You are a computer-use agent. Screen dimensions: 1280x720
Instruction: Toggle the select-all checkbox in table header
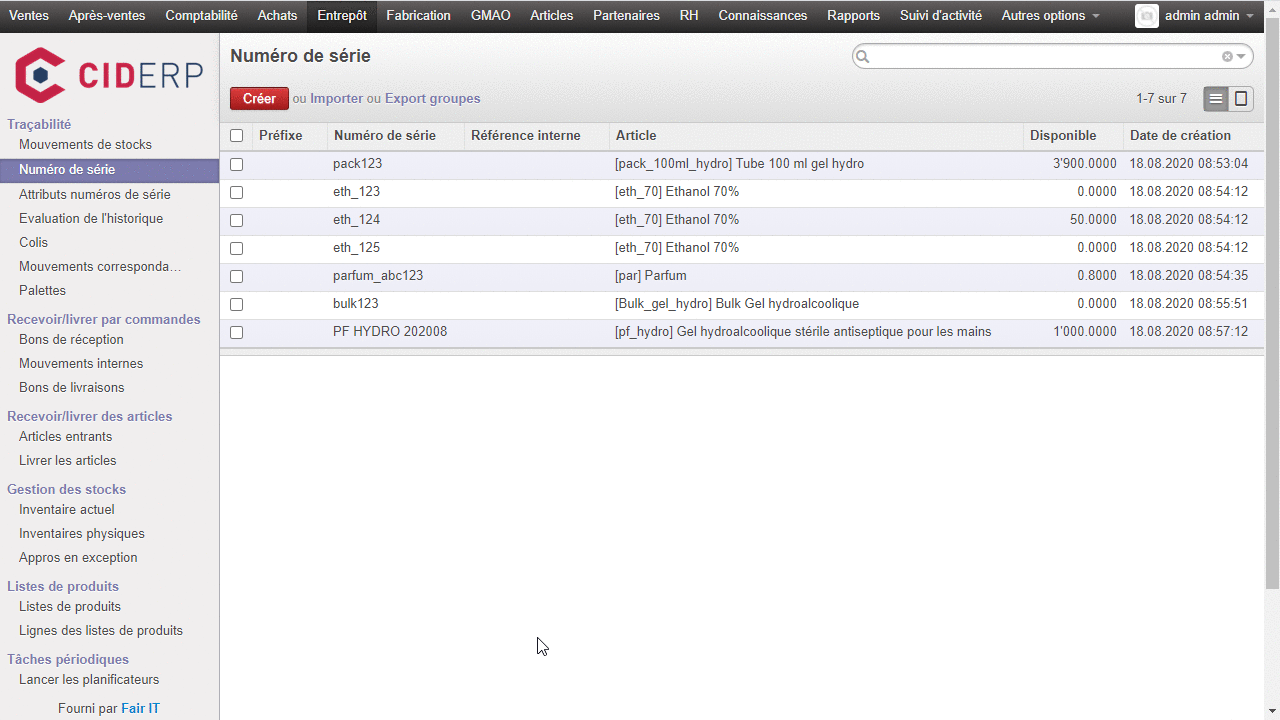click(x=236, y=136)
